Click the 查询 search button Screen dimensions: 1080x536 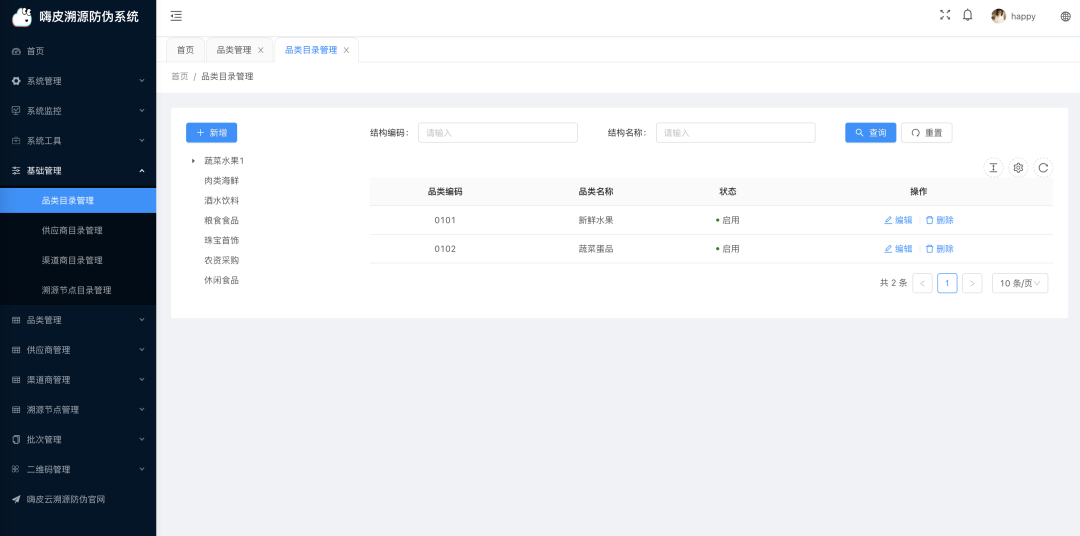pyautogui.click(x=870, y=133)
